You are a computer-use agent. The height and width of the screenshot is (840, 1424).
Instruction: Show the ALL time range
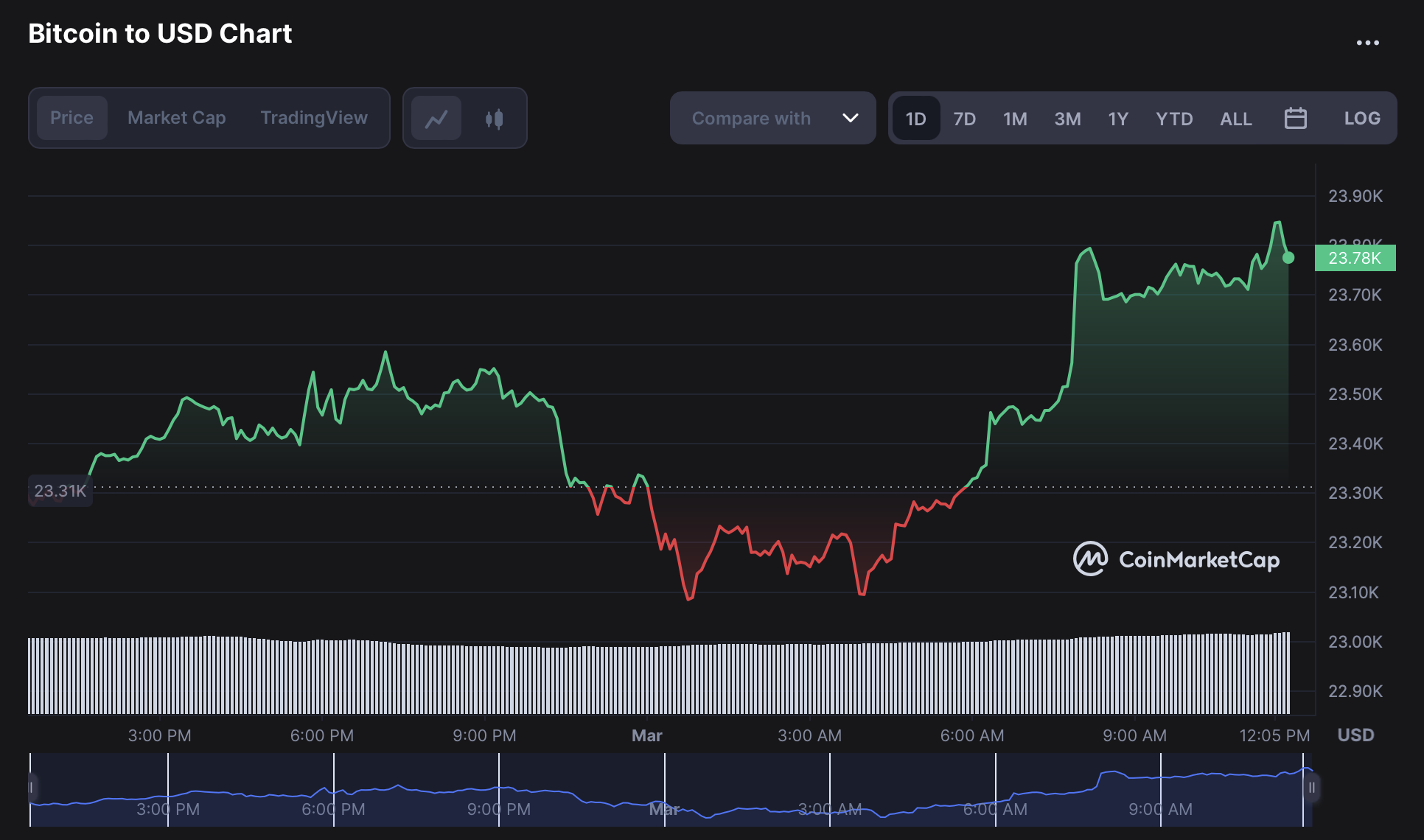[x=1235, y=119]
